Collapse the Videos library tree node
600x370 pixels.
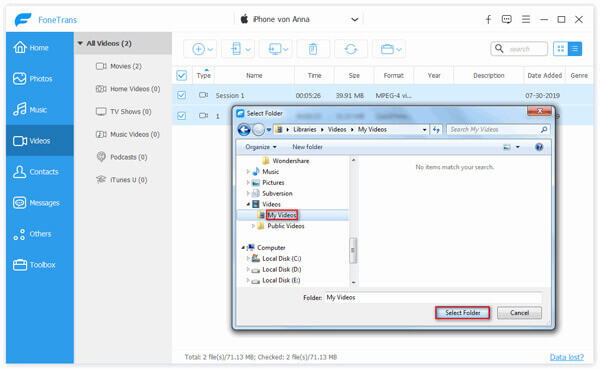248,204
